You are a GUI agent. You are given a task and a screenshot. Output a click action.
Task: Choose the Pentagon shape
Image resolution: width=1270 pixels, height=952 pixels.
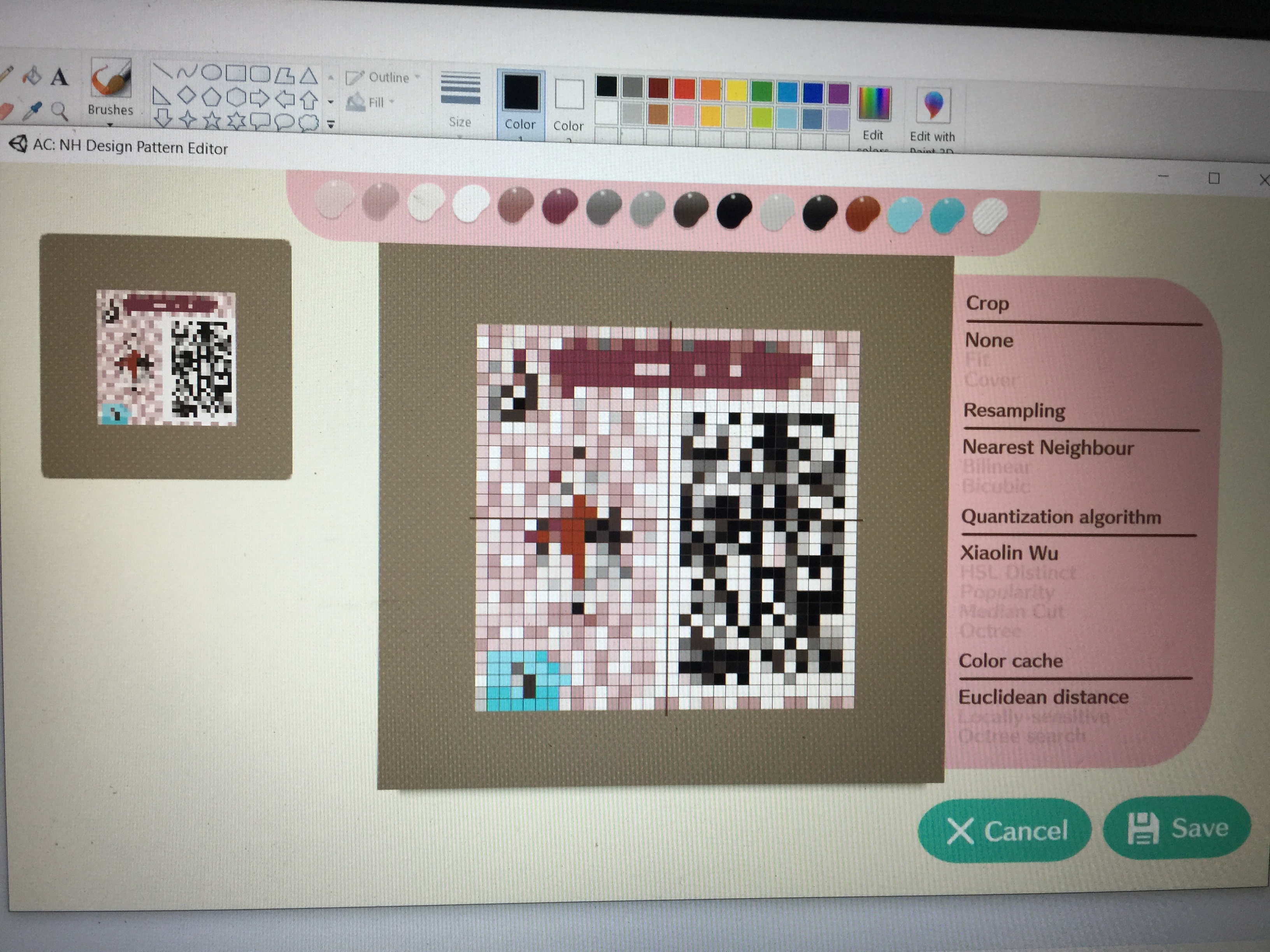[211, 96]
